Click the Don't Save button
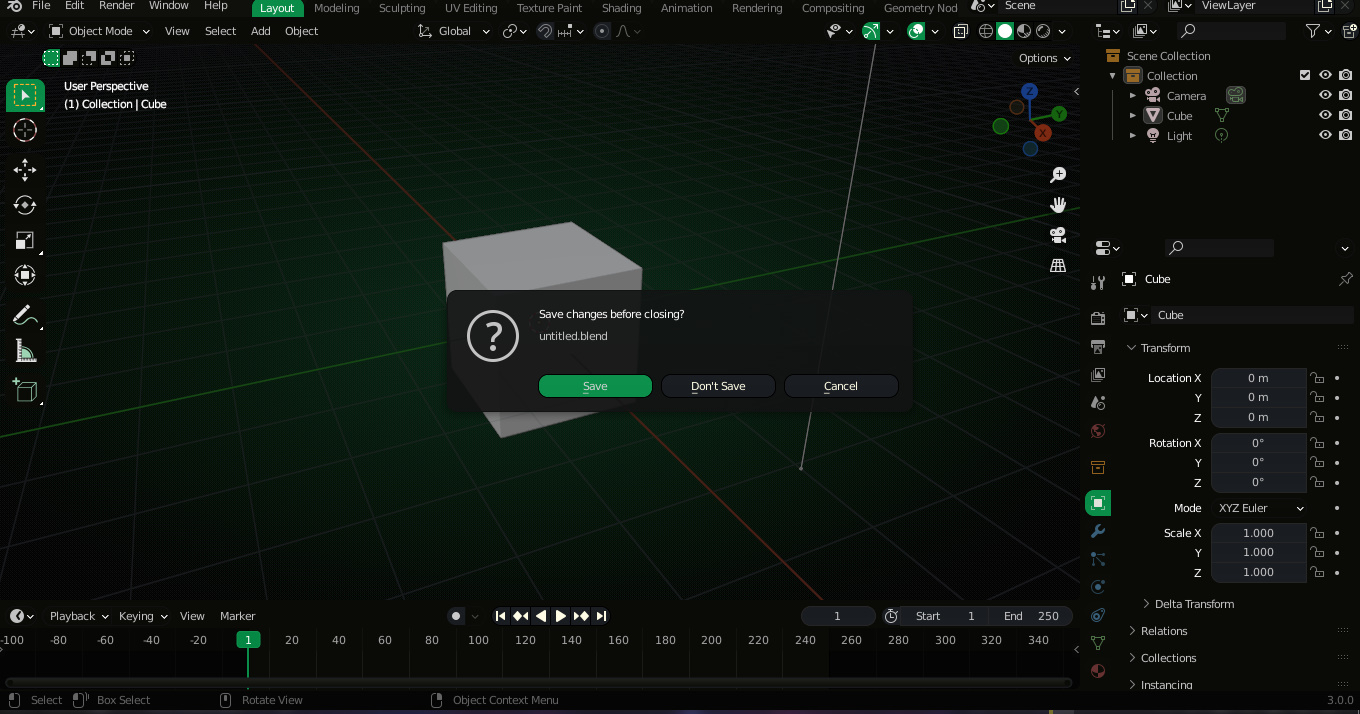 [718, 386]
